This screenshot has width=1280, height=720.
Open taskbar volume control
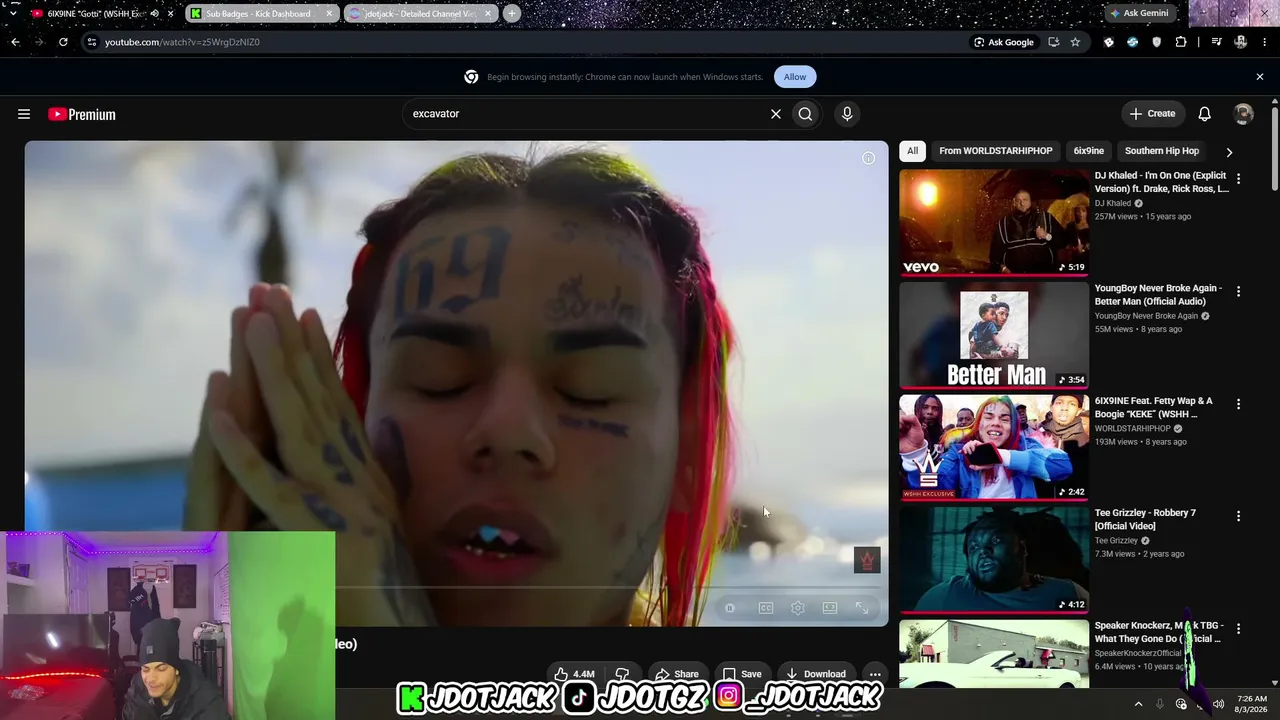click(1218, 704)
